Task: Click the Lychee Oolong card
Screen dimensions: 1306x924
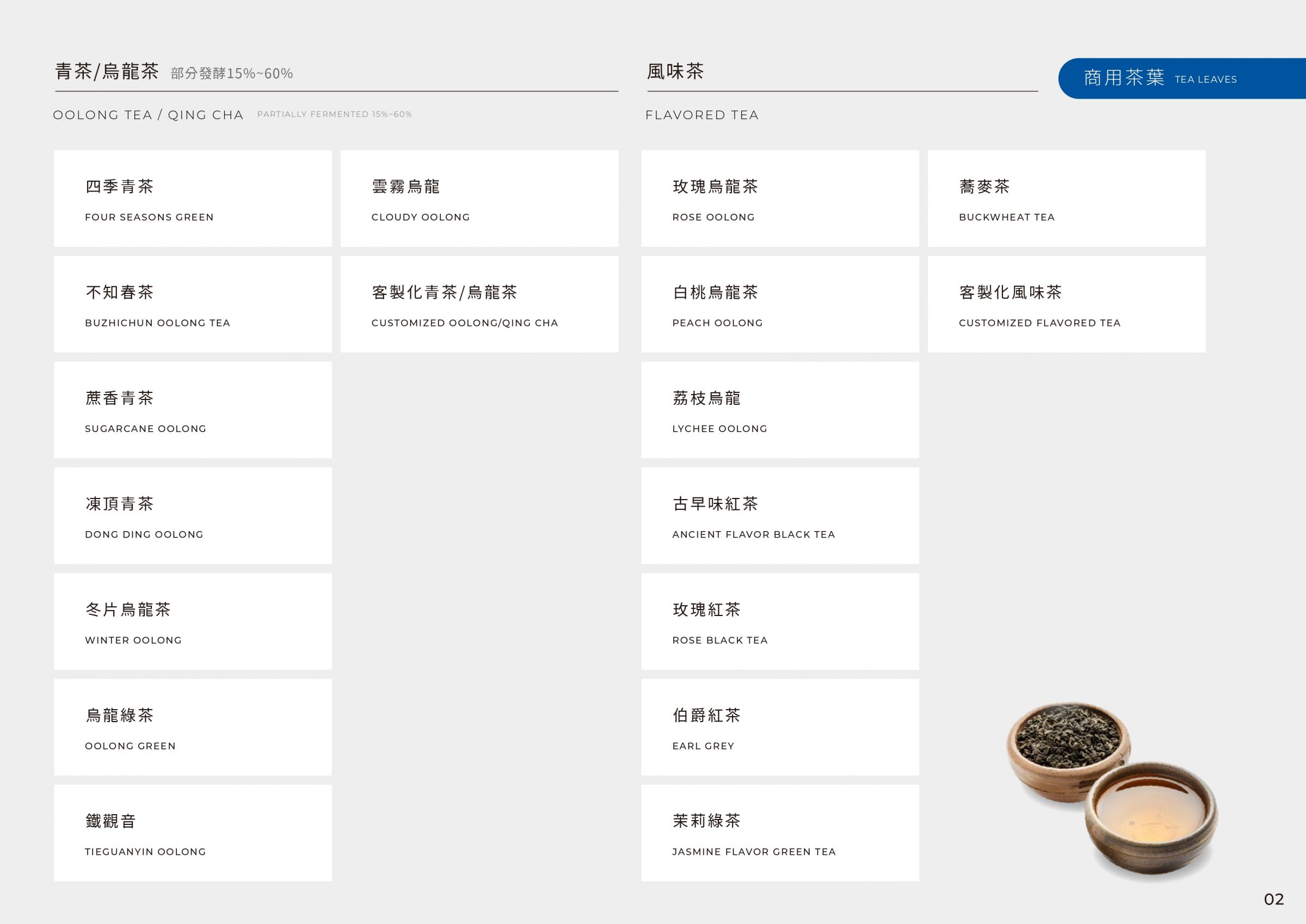Action: [x=780, y=410]
